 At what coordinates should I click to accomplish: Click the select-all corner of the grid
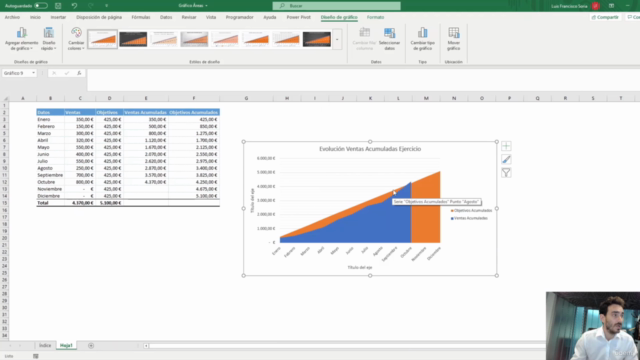(5, 98)
